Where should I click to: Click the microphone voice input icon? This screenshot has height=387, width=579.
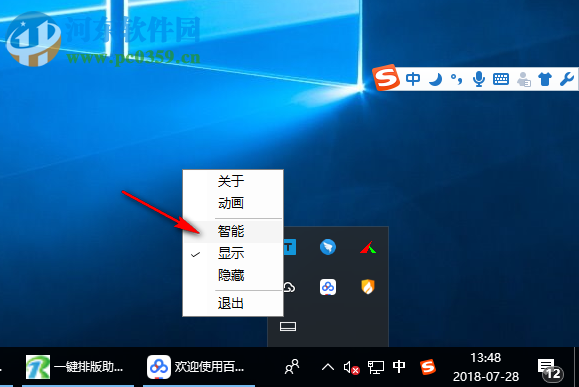pos(479,79)
